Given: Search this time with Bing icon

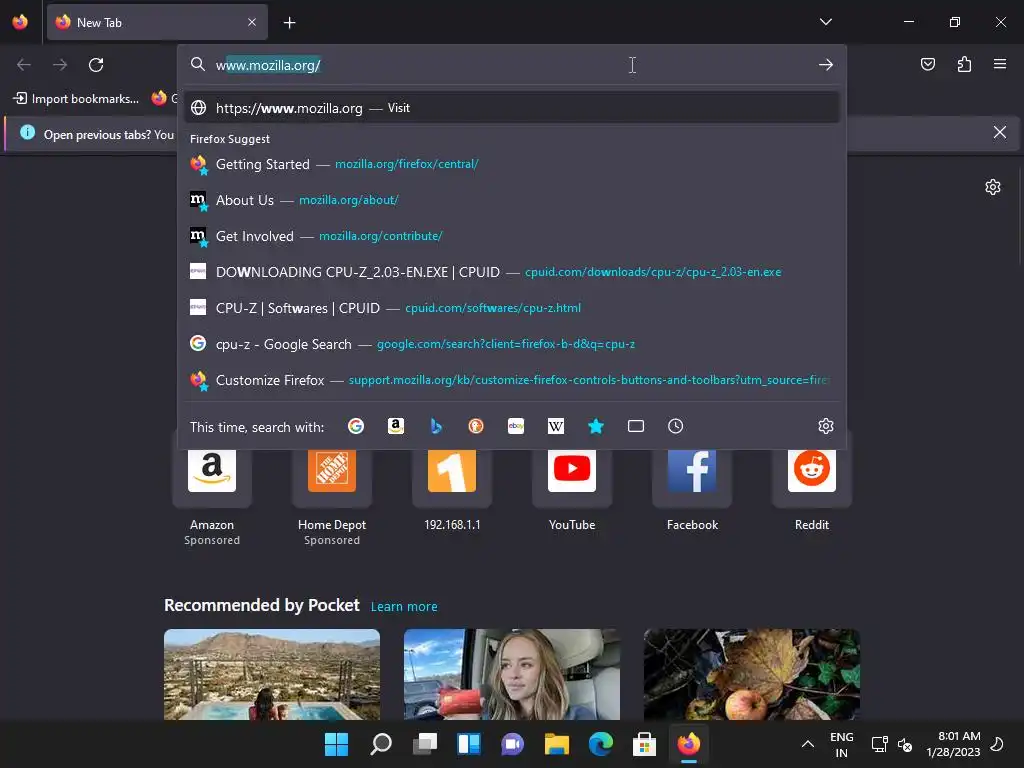Looking at the screenshot, I should click(x=436, y=426).
